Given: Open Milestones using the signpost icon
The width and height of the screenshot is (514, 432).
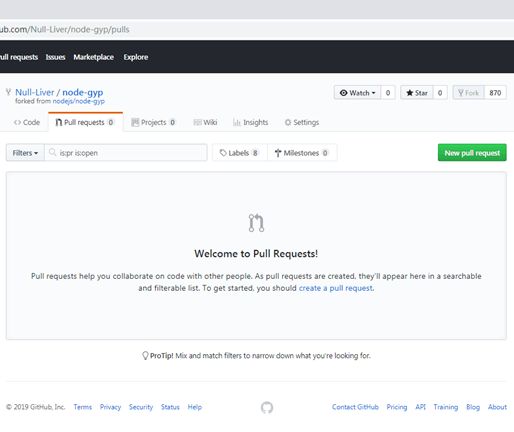Looking at the screenshot, I should (278, 153).
